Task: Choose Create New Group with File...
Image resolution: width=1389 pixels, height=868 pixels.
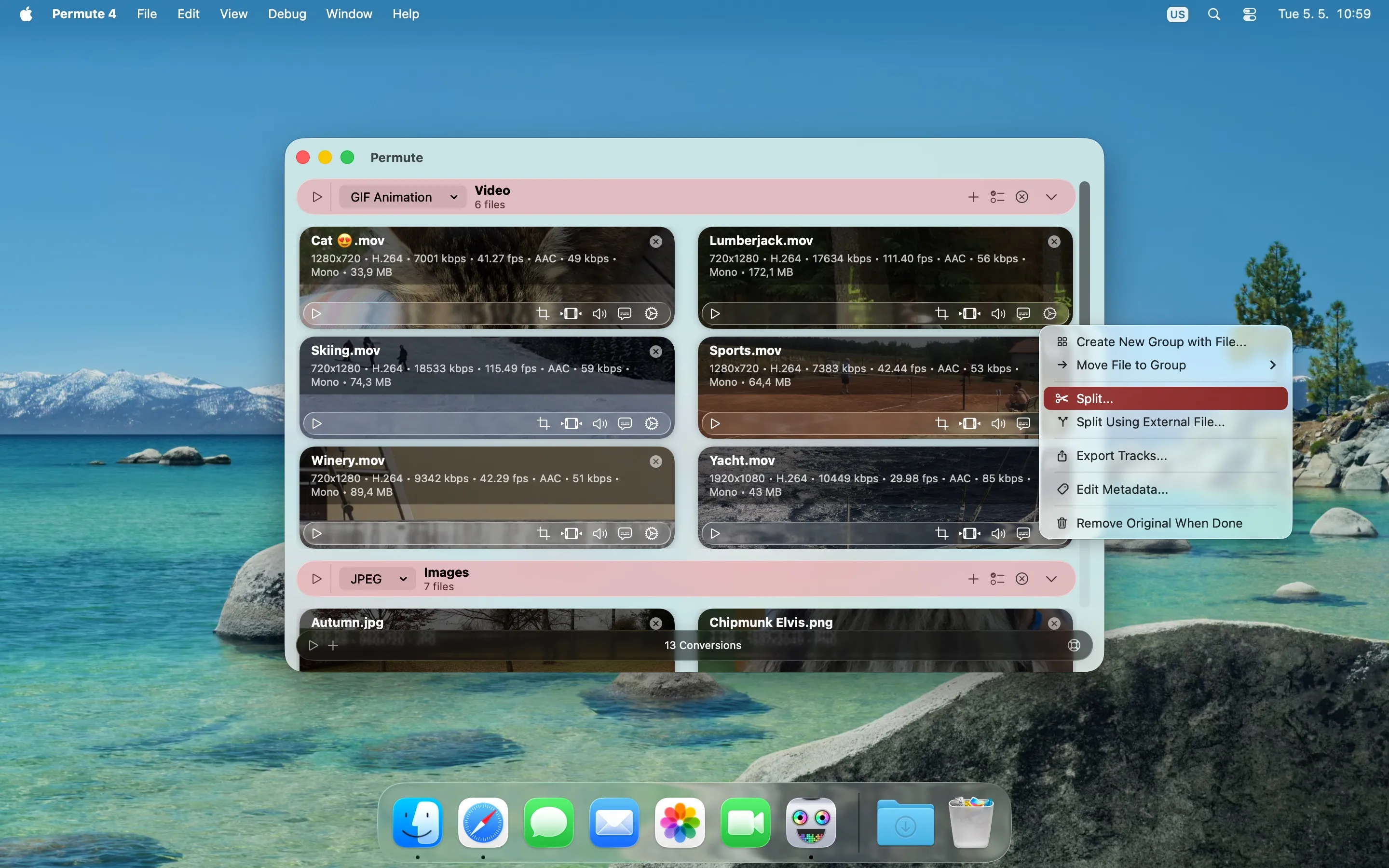Action: [x=1166, y=342]
